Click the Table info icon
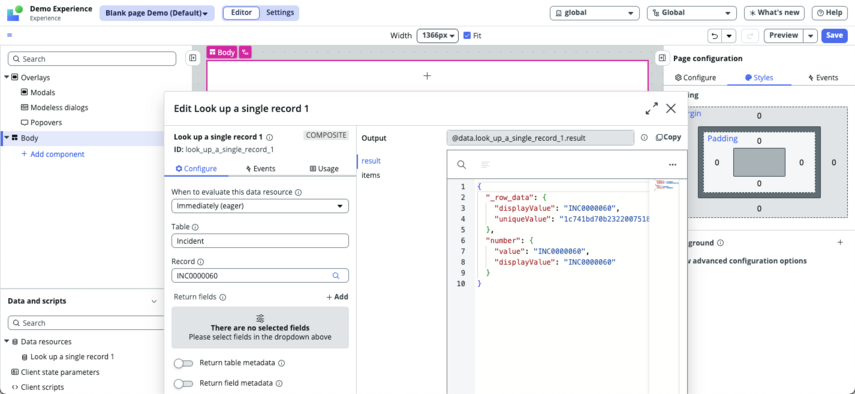This screenshot has width=855, height=394. point(195,227)
